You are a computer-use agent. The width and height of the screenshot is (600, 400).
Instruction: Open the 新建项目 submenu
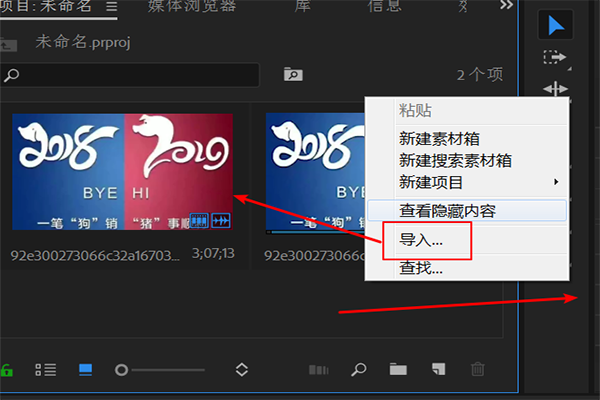pyautogui.click(x=431, y=182)
